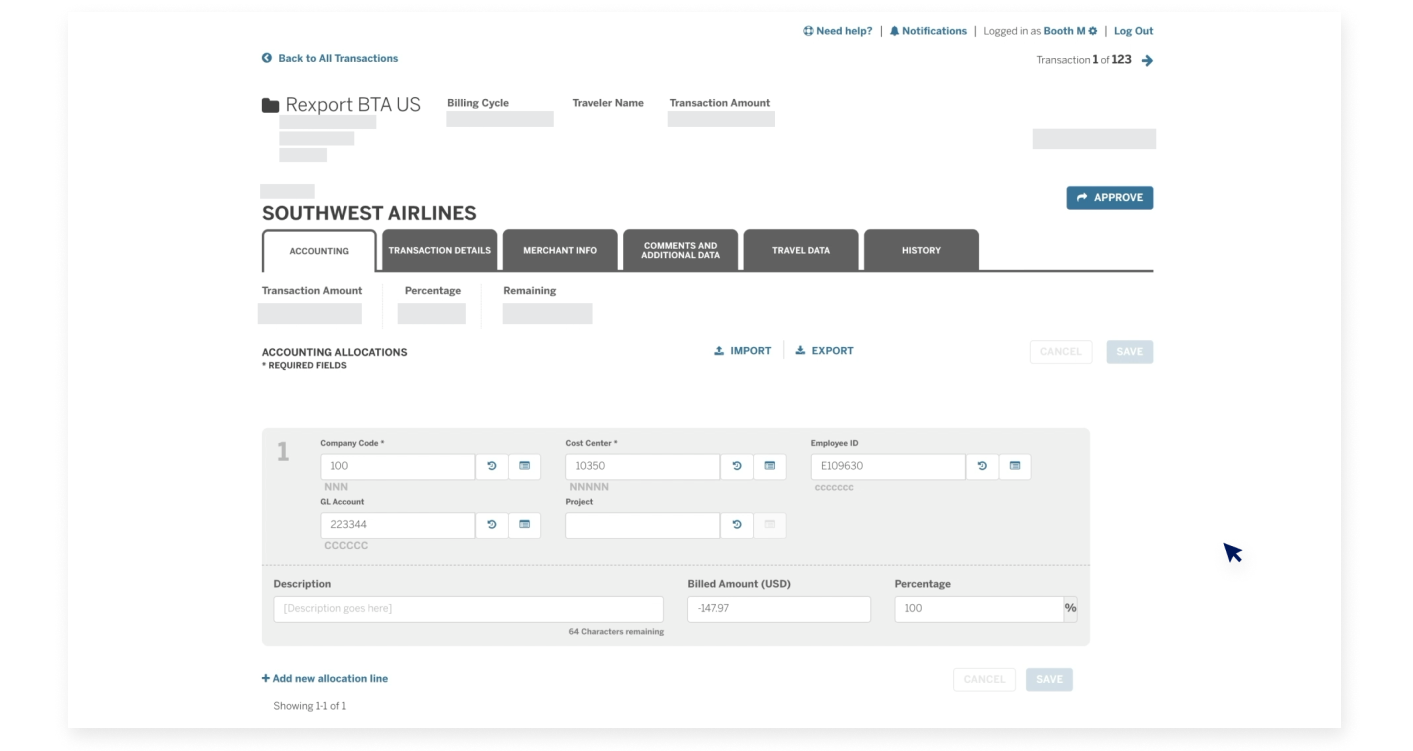Add new allocation line

click(324, 678)
